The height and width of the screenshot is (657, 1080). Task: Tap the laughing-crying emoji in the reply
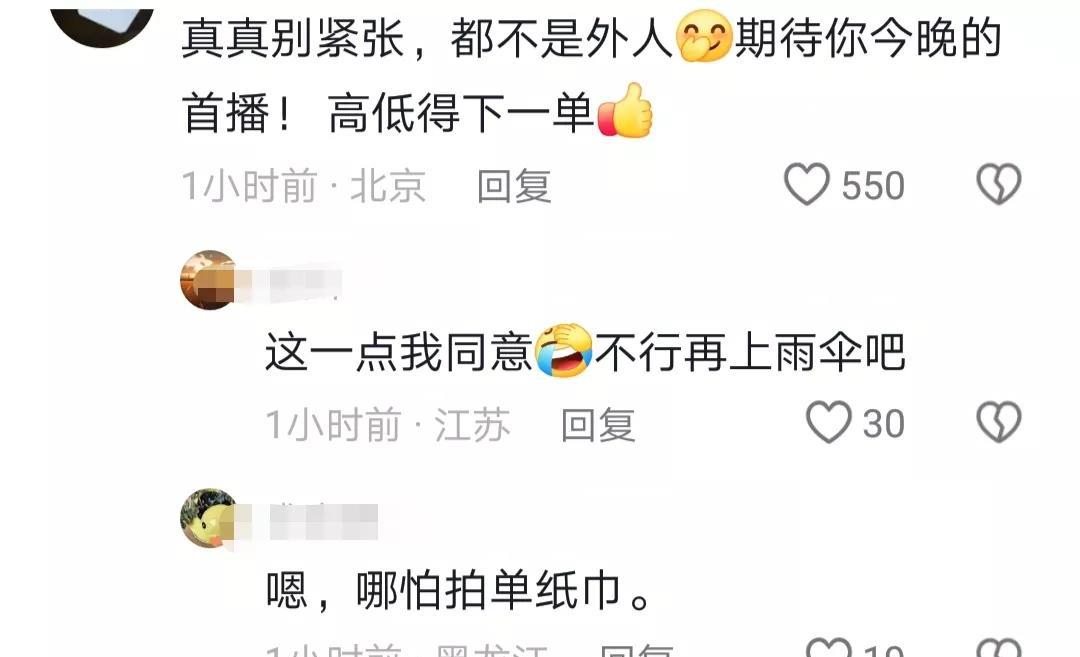coord(563,351)
